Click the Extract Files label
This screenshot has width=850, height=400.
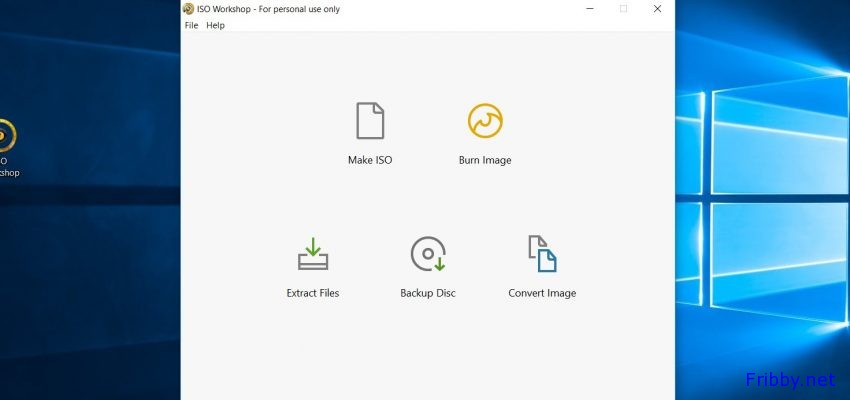(313, 293)
